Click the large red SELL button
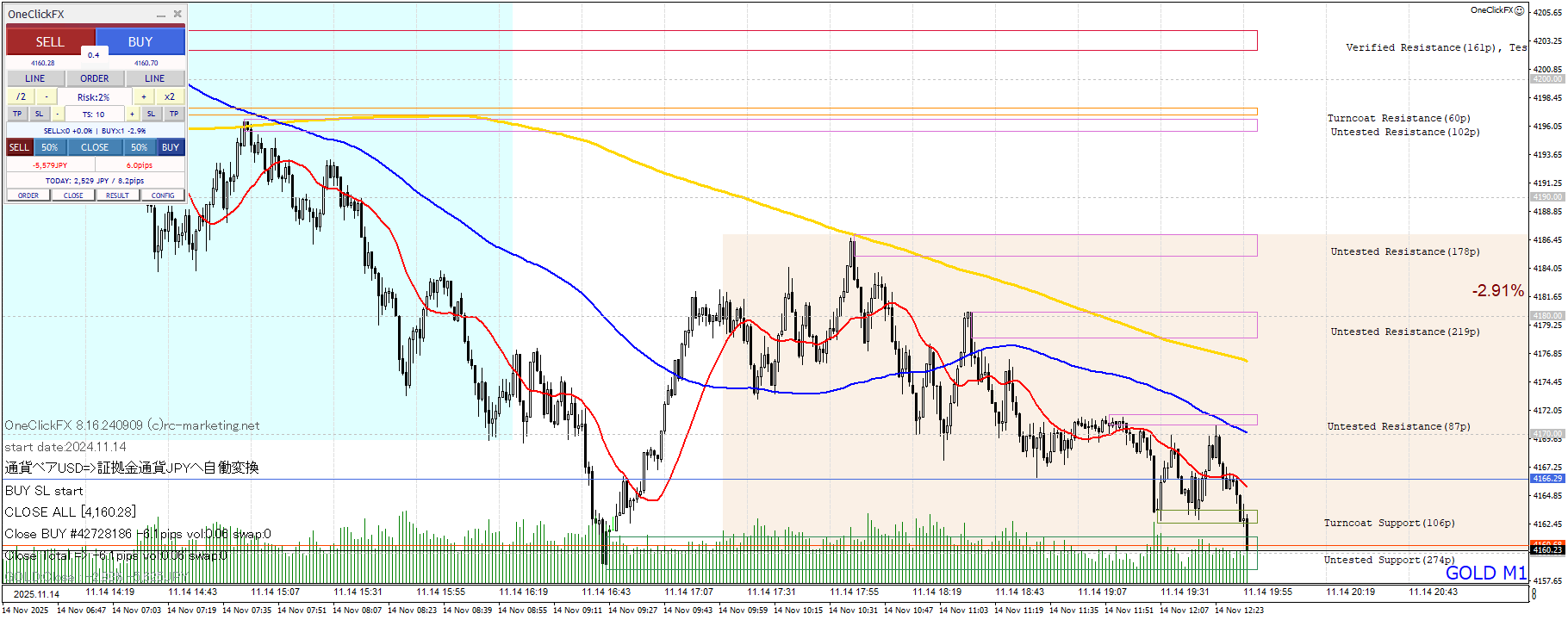Viewport: 1568px width, 620px height. [49, 41]
